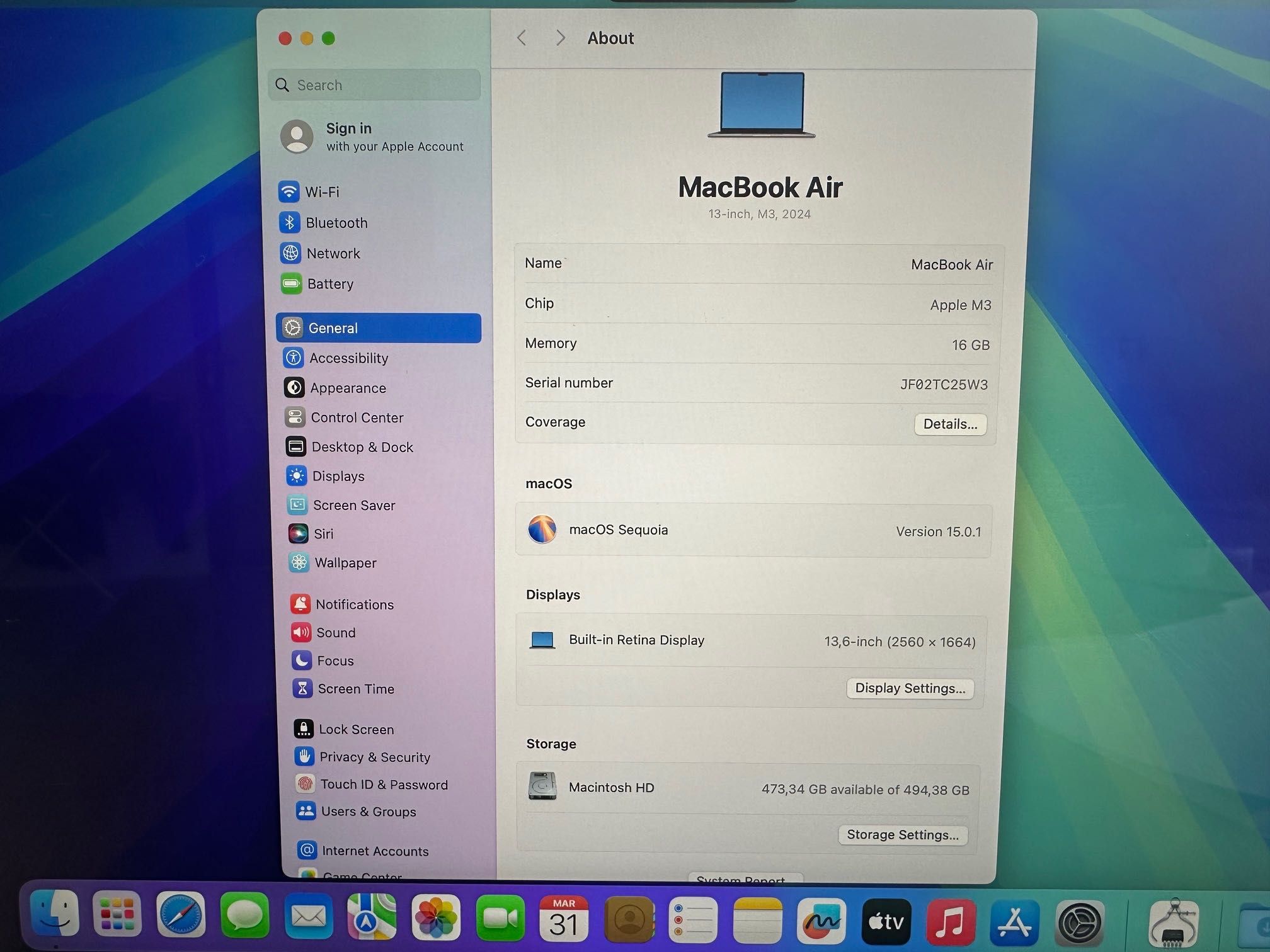Click the macOS Sequoia version row

[x=754, y=530]
